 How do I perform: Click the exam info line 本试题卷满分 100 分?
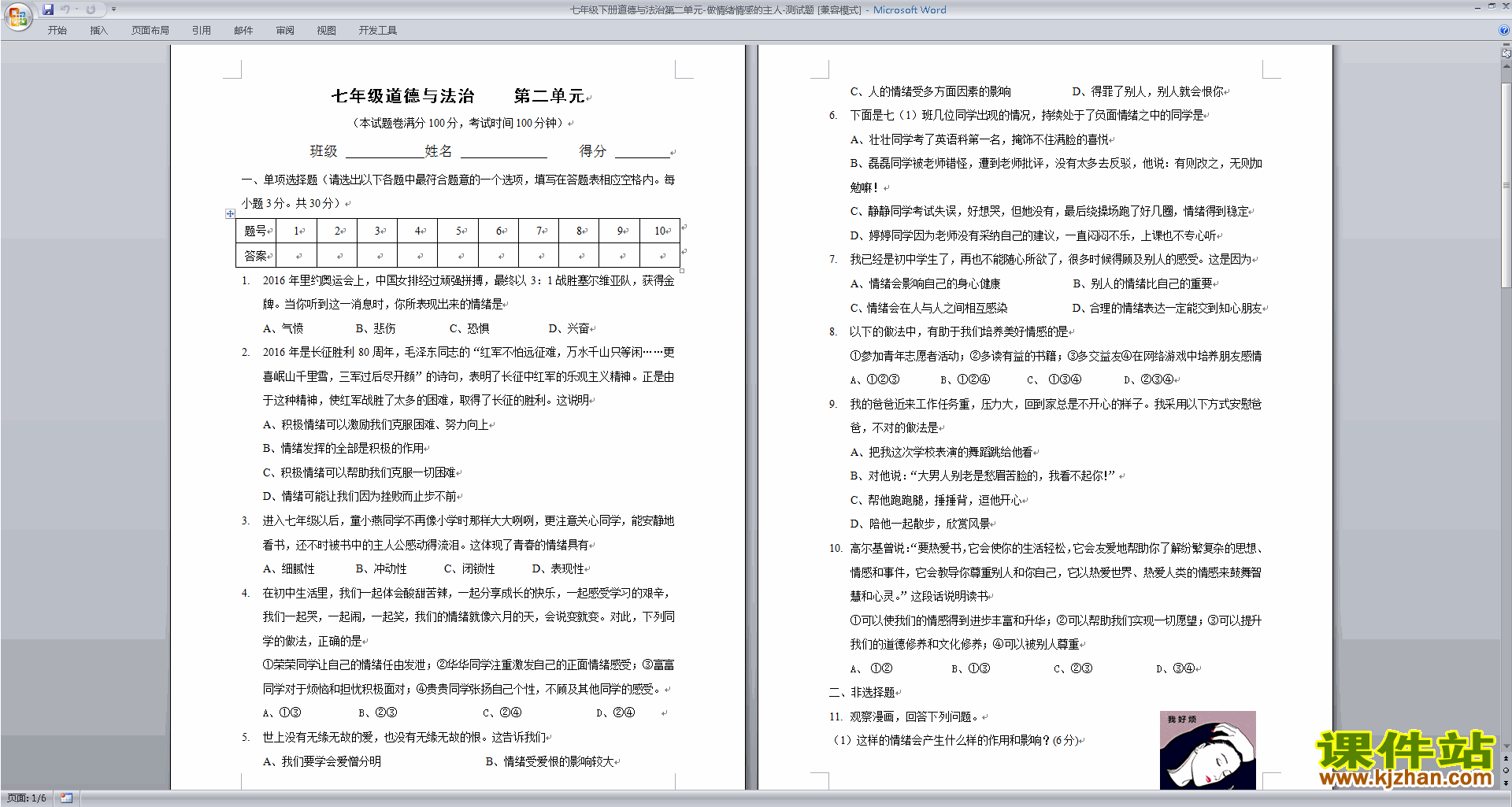pyautogui.click(x=460, y=123)
